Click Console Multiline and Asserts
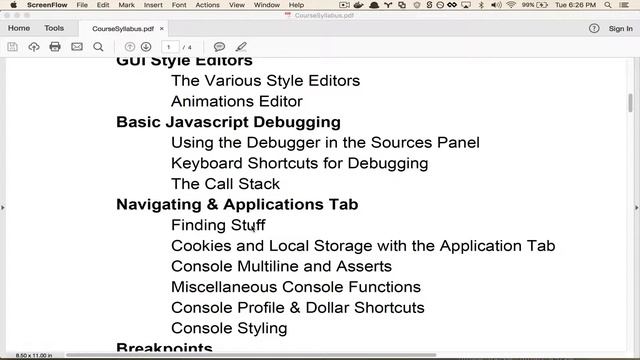 coord(281,266)
